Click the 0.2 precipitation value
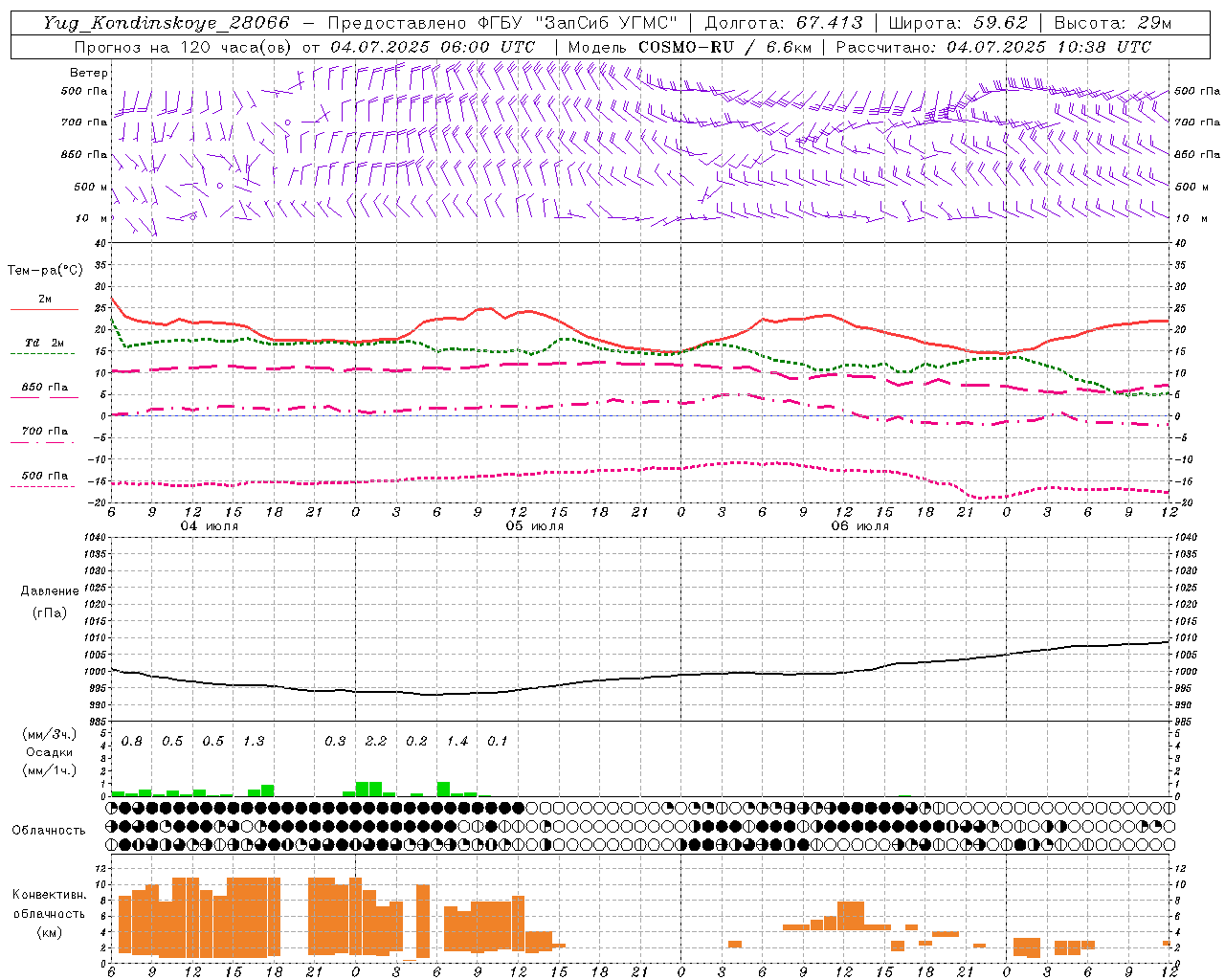Viewport: 1225px width, 980px height. 416,741
